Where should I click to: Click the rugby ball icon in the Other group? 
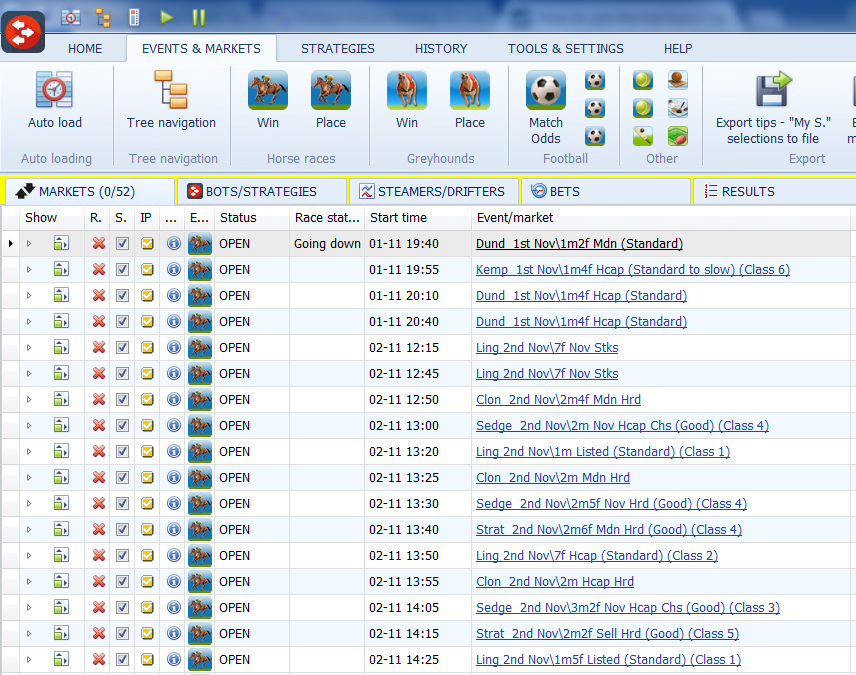click(x=678, y=136)
